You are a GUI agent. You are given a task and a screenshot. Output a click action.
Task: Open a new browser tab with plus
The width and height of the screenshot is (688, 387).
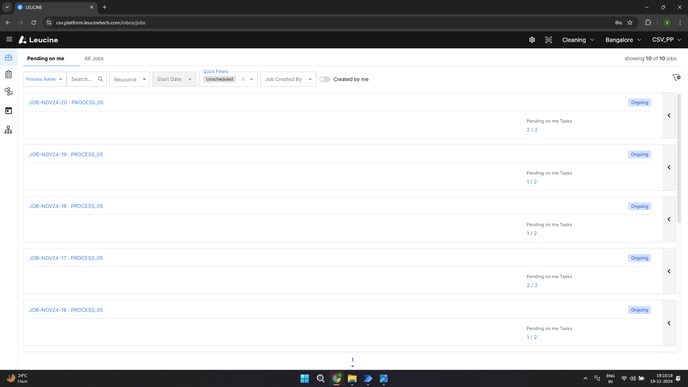point(104,7)
